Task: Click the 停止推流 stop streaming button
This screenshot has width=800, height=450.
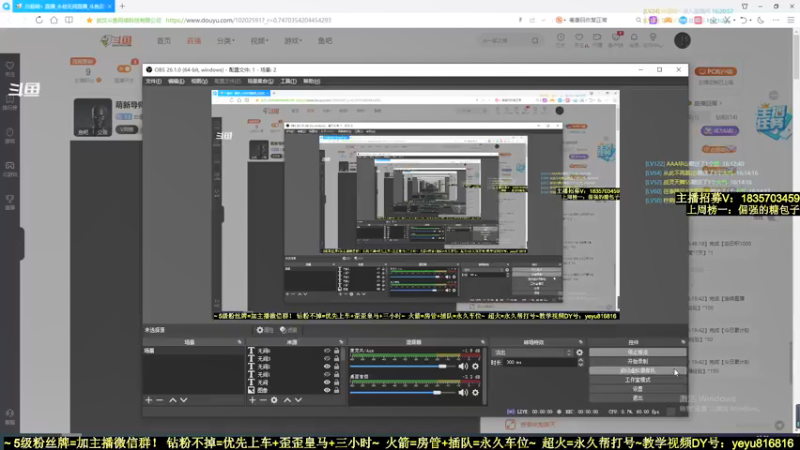Action: coord(637,353)
